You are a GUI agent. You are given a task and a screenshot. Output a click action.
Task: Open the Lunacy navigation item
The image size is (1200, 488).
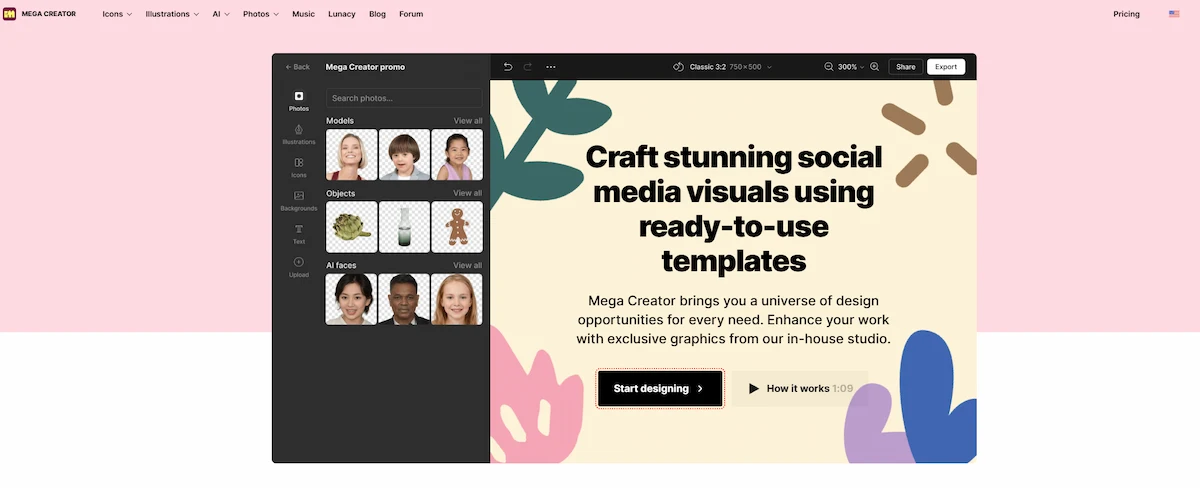pos(342,14)
